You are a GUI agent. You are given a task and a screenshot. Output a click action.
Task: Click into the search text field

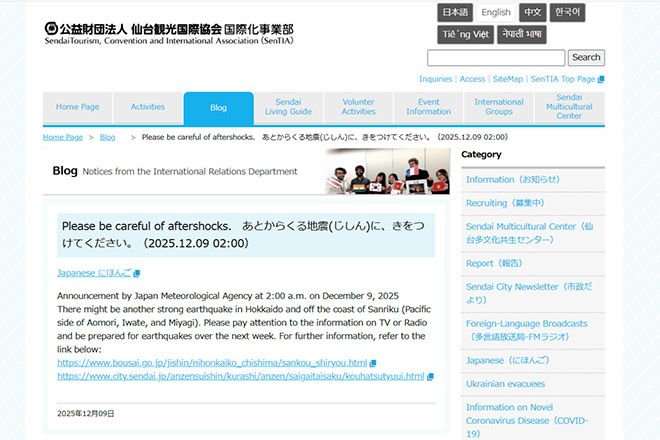coord(496,58)
